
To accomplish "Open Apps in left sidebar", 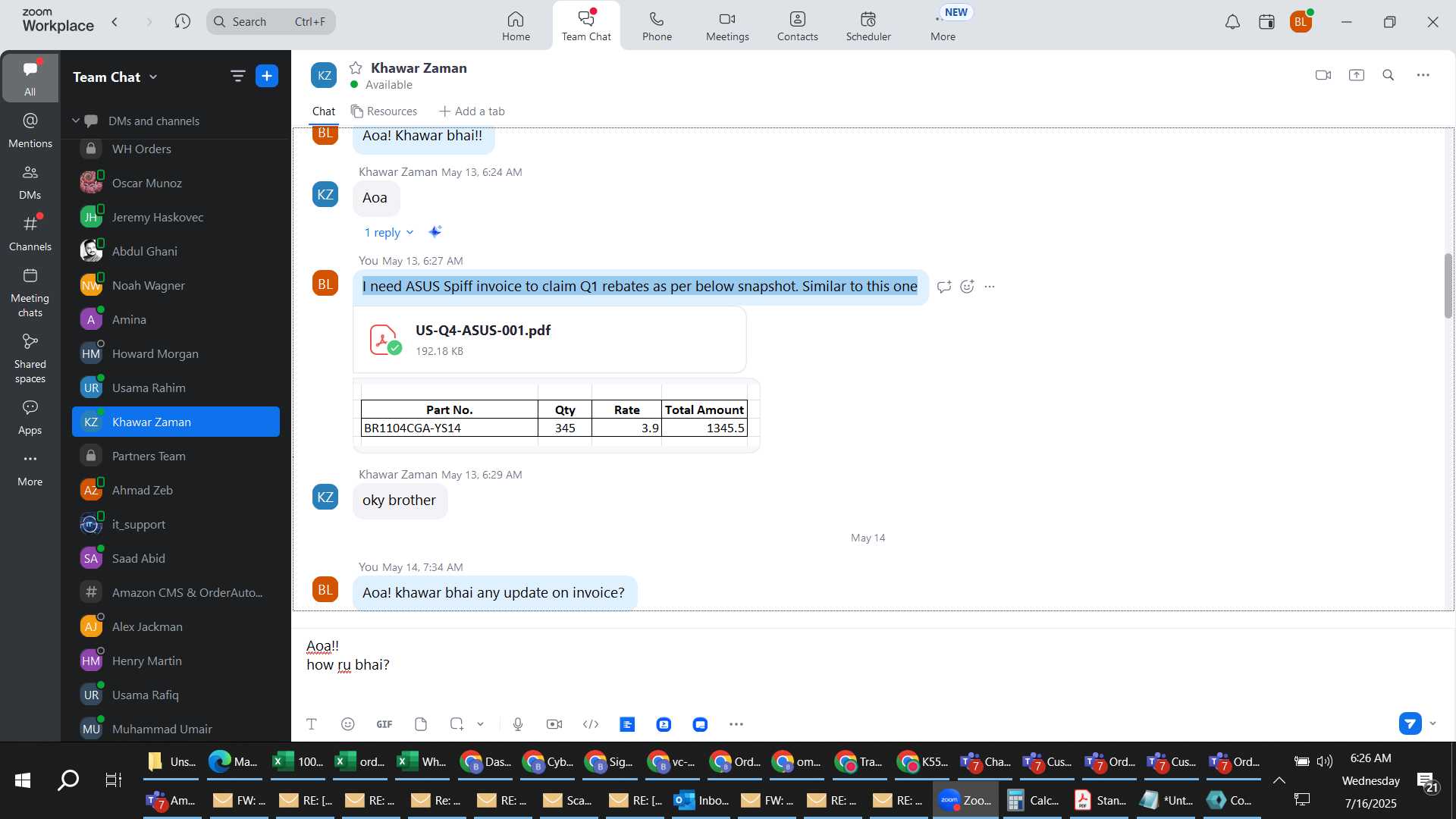I will [x=30, y=417].
